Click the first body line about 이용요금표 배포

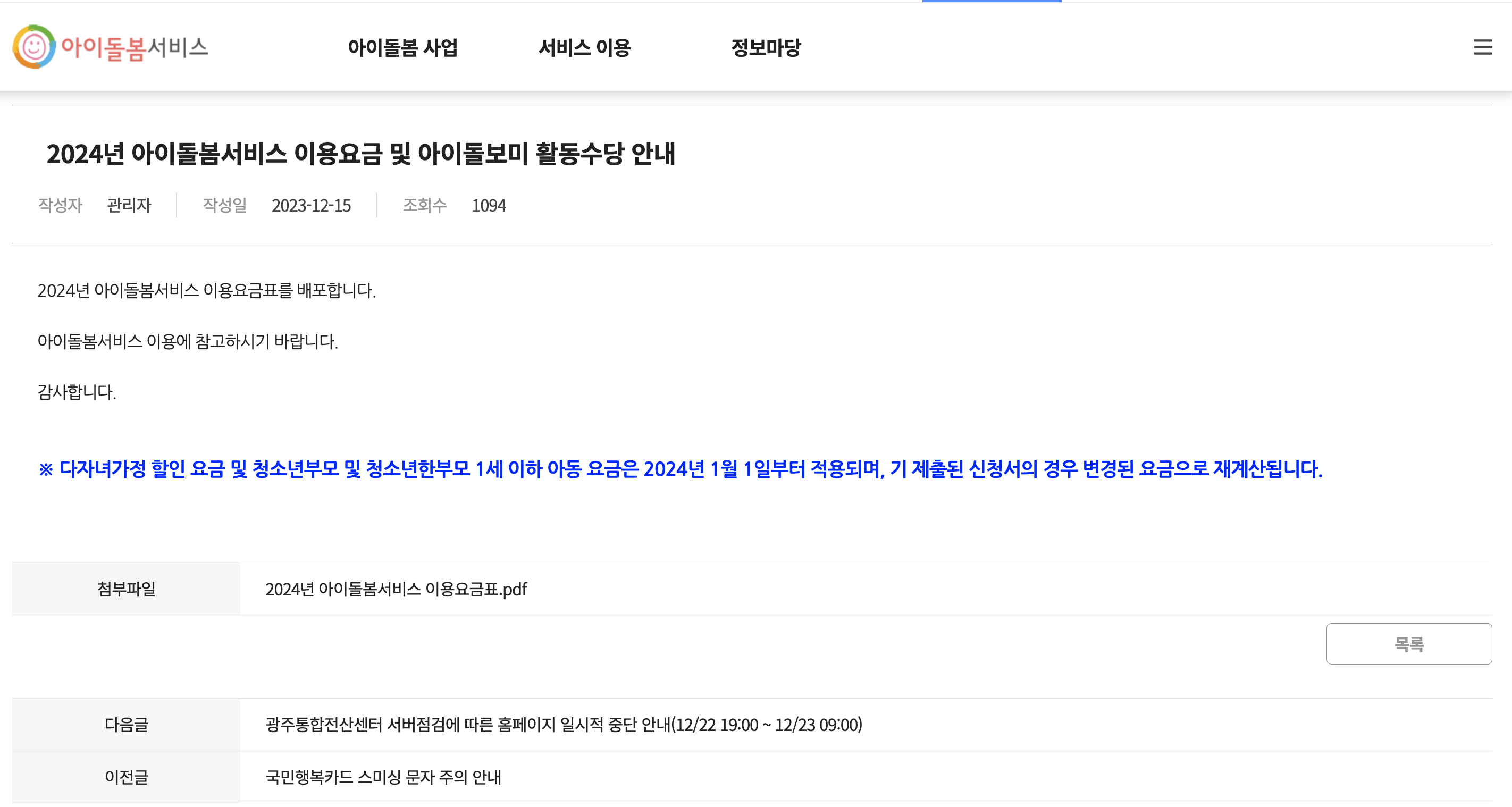click(x=207, y=290)
